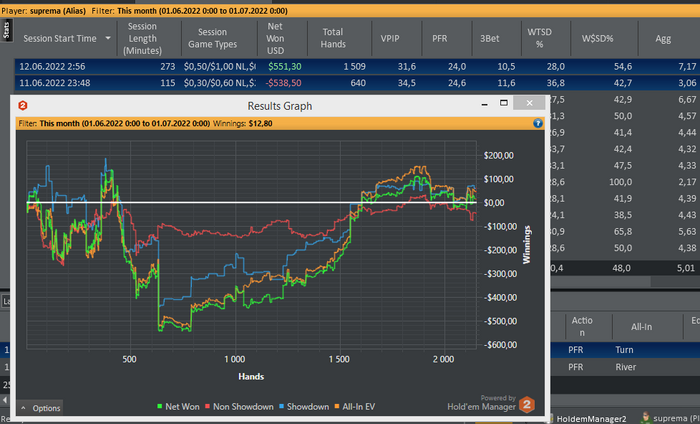700x424 pixels.
Task: Toggle Showdown blue legend swatch
Action: (x=281, y=407)
